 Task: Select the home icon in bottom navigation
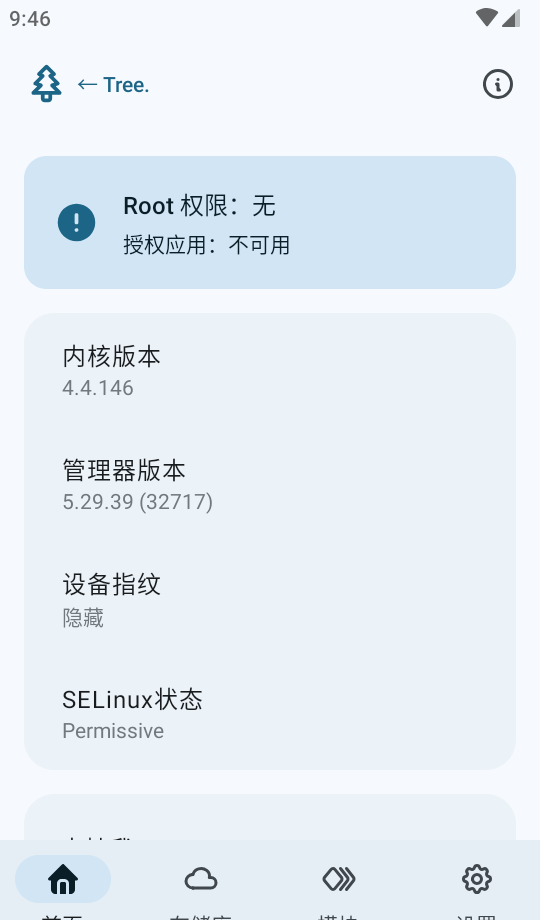(x=63, y=879)
